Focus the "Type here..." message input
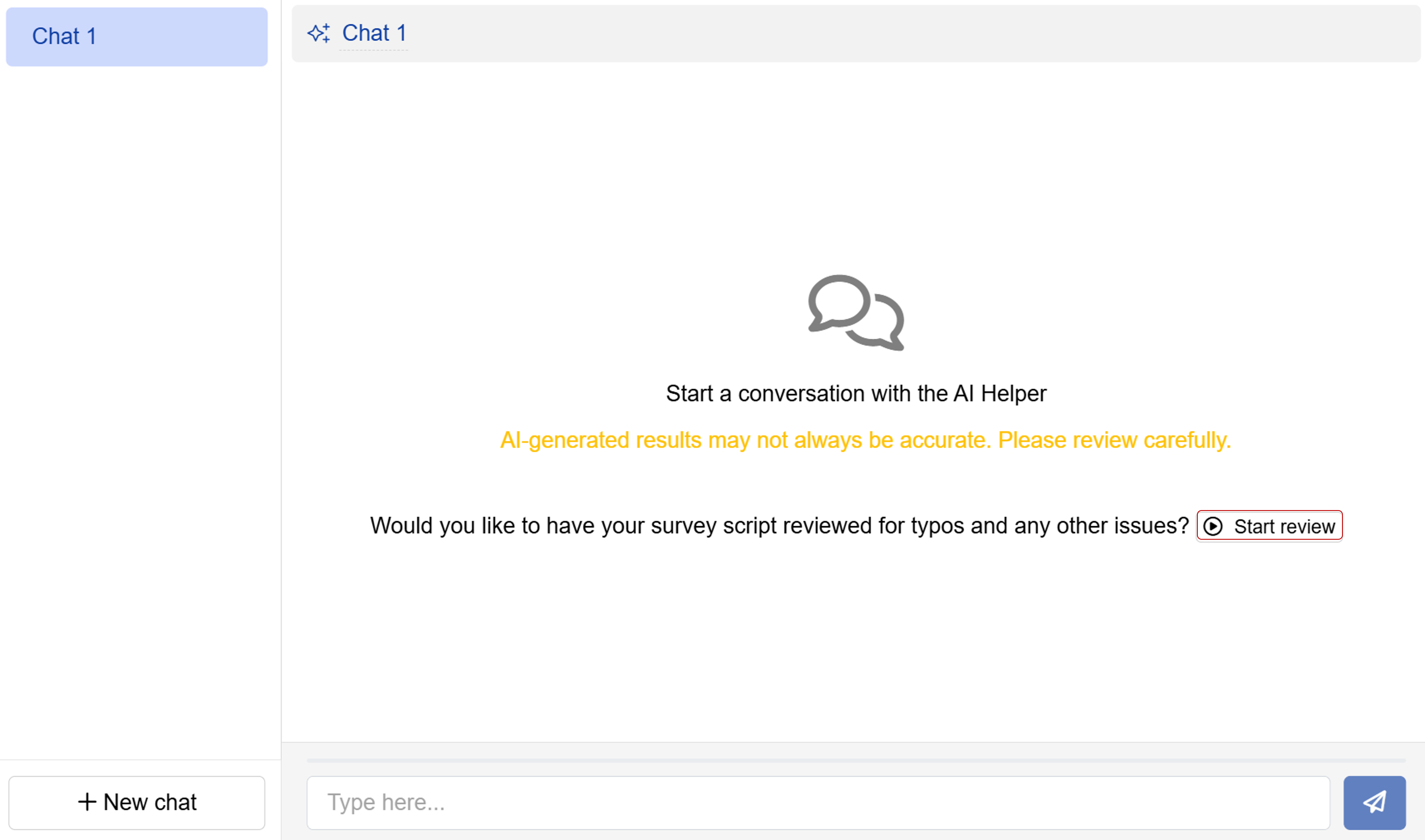Viewport: 1425px width, 840px height. point(817,802)
